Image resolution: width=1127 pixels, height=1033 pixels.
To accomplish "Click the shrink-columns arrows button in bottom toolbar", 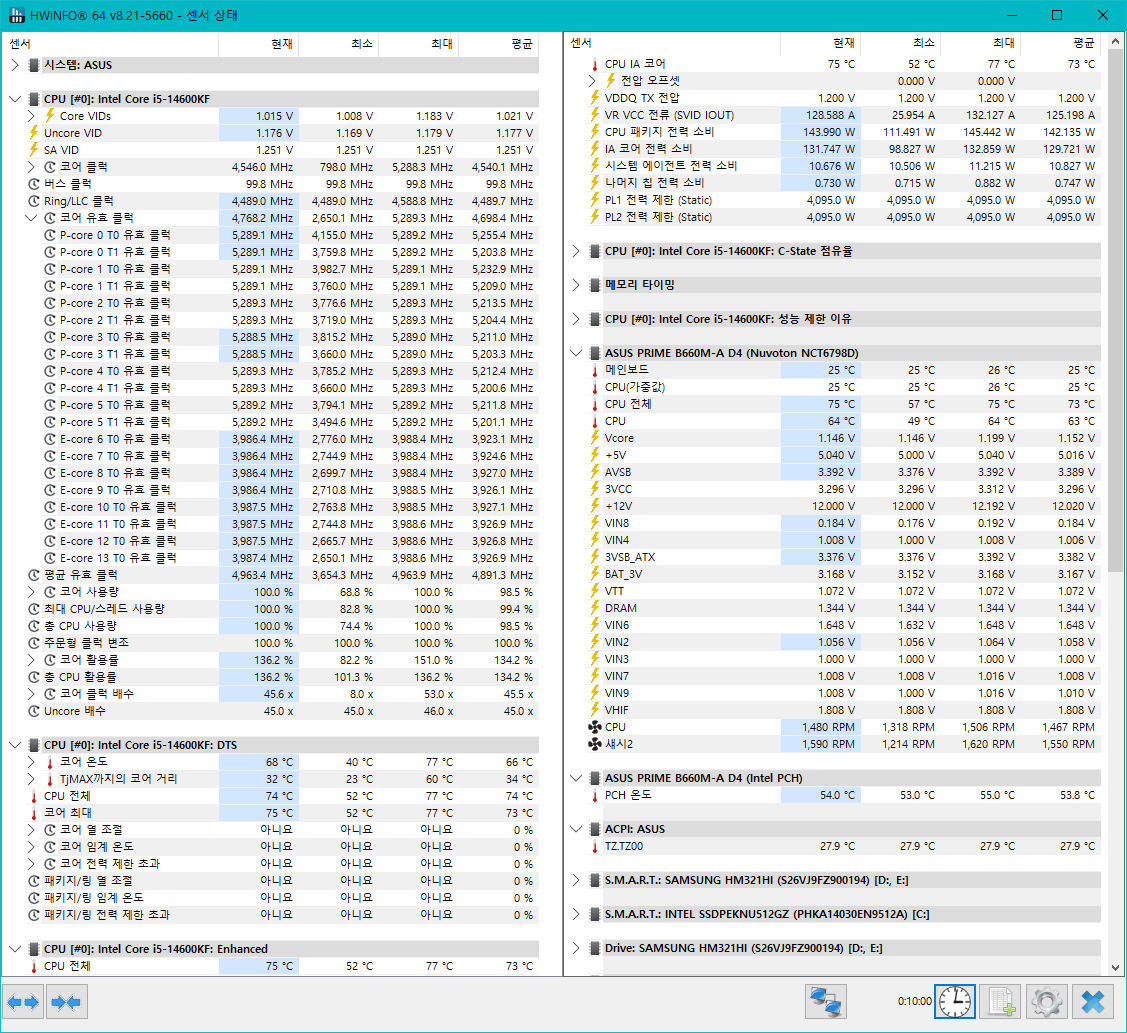I will (67, 1001).
